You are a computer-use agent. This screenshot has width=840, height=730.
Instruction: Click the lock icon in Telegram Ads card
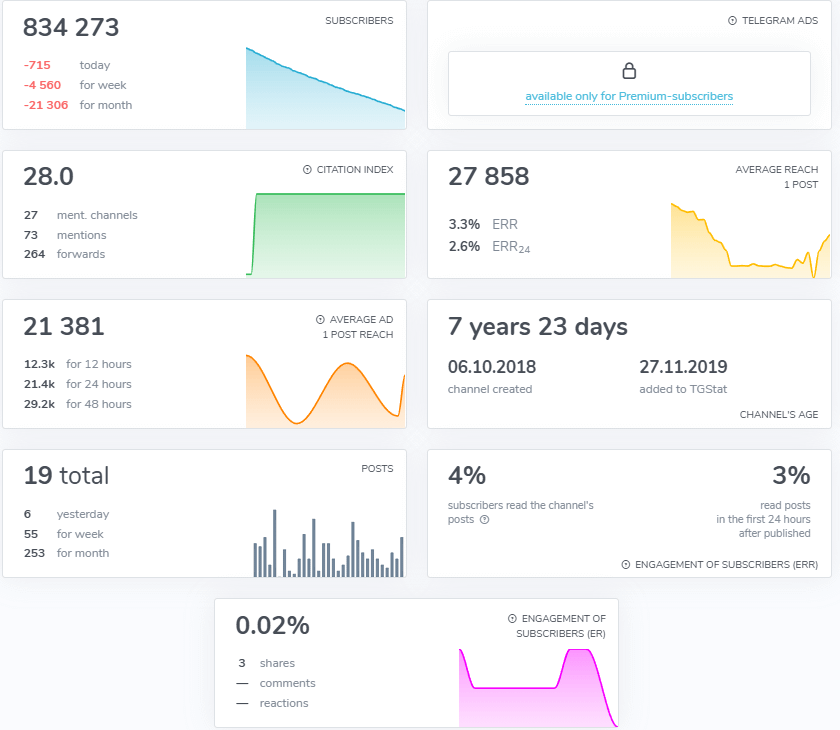(x=629, y=71)
